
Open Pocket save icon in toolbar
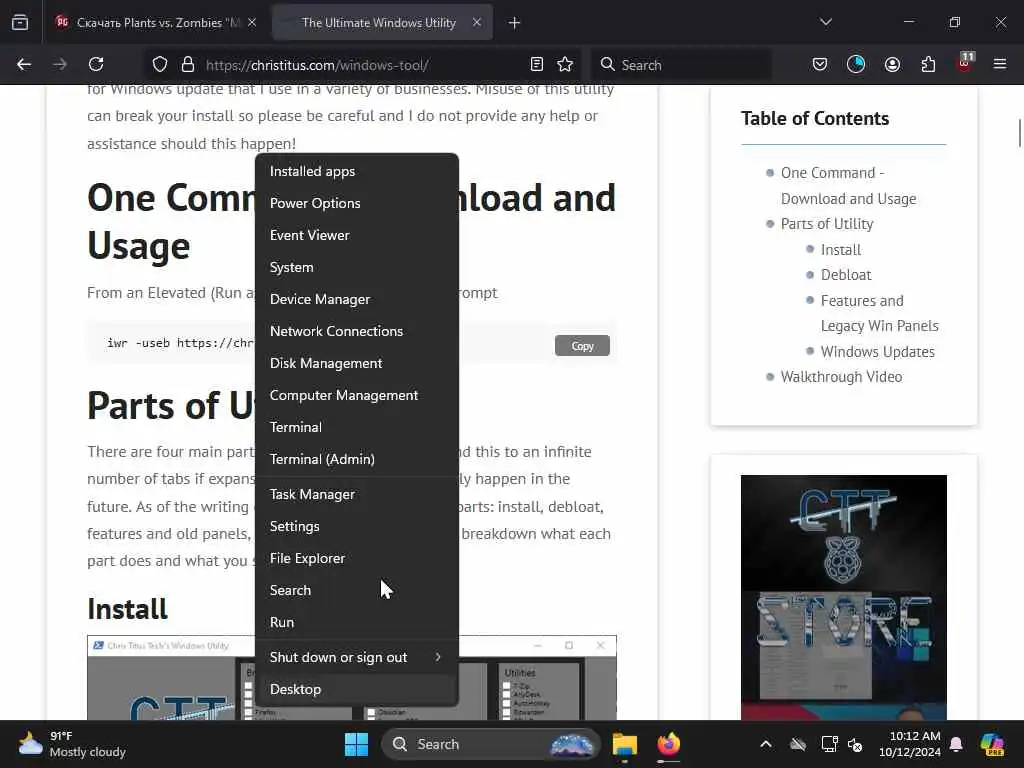[820, 64]
